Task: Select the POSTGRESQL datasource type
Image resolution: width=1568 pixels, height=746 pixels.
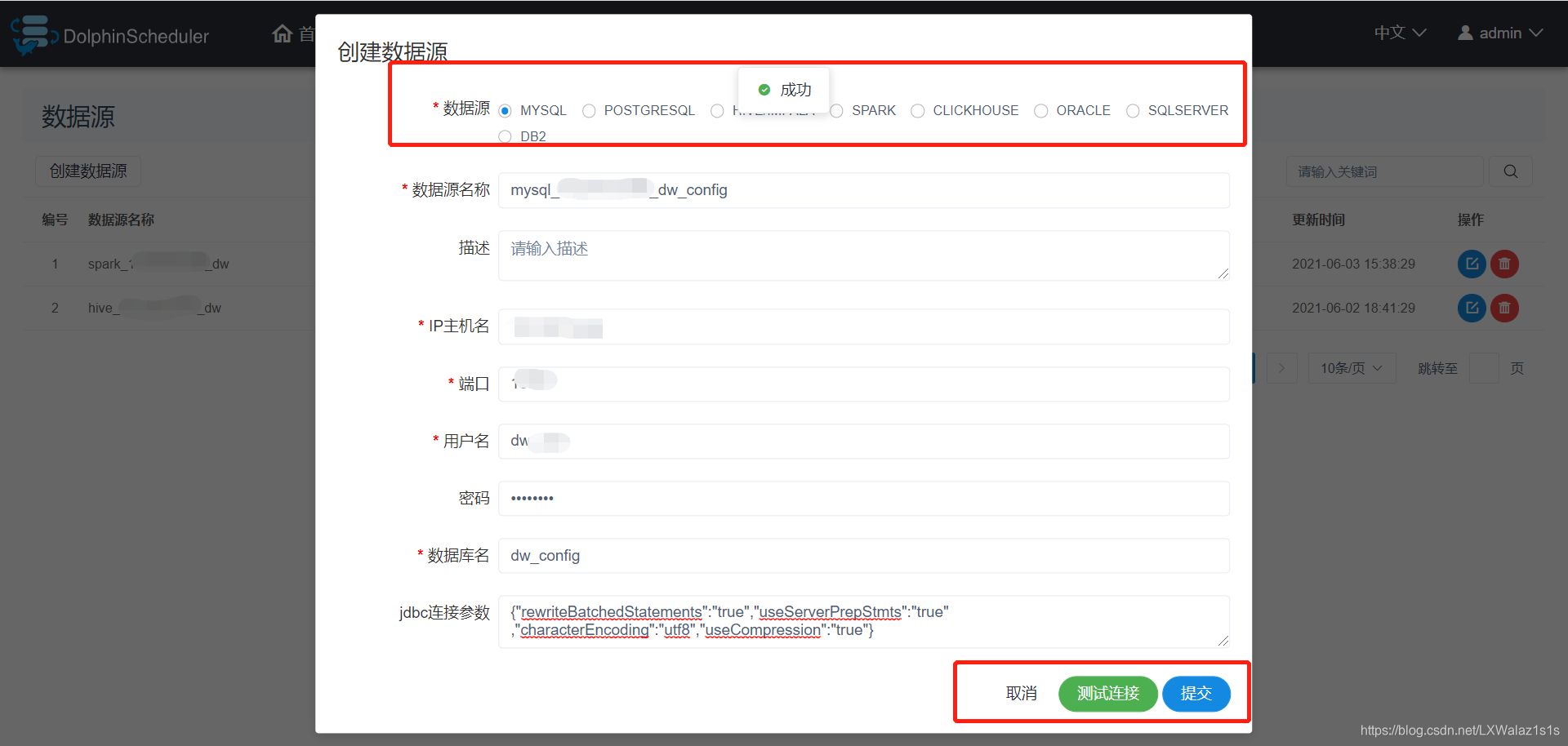Action: click(589, 111)
